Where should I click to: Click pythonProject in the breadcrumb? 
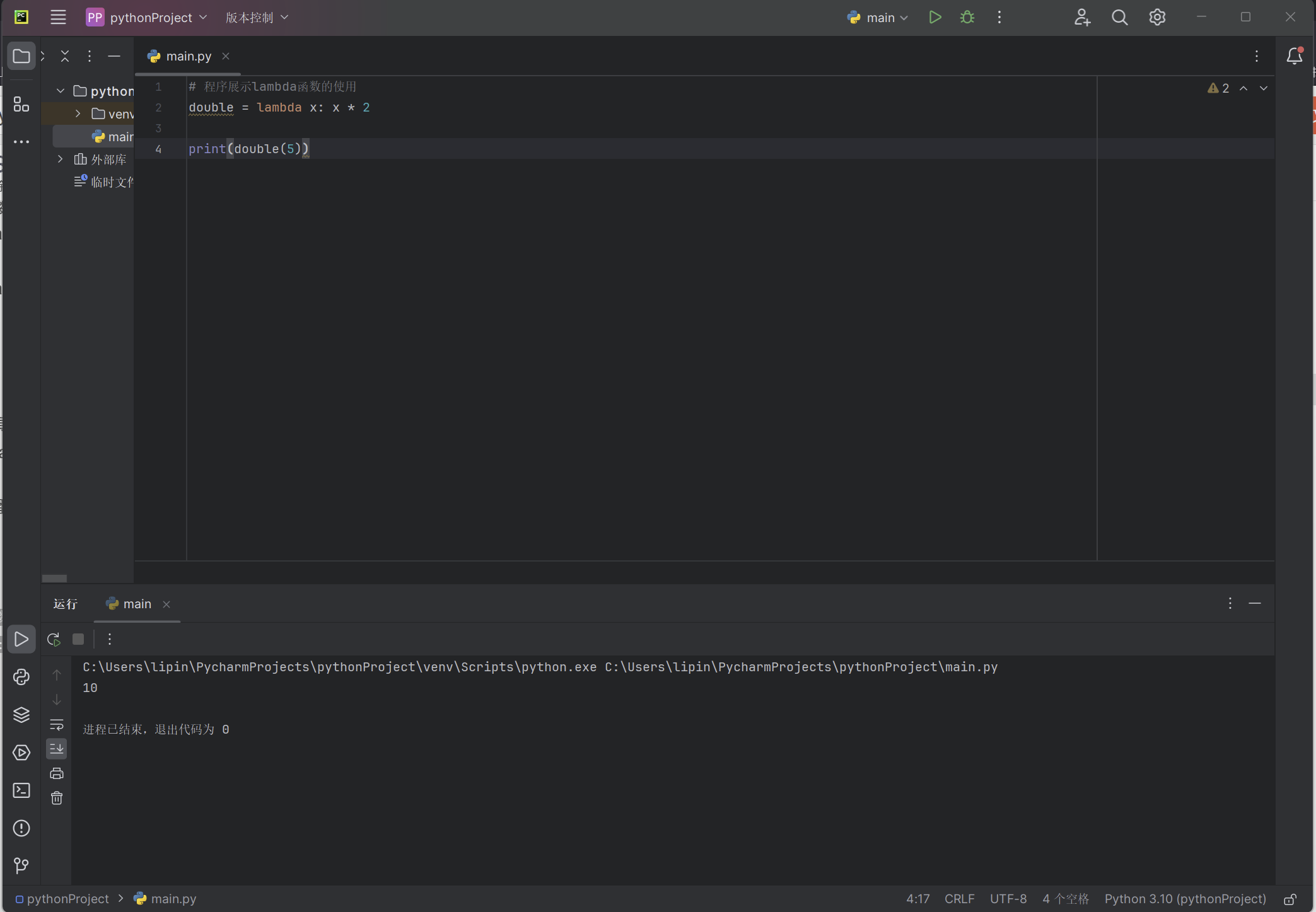[x=62, y=899]
